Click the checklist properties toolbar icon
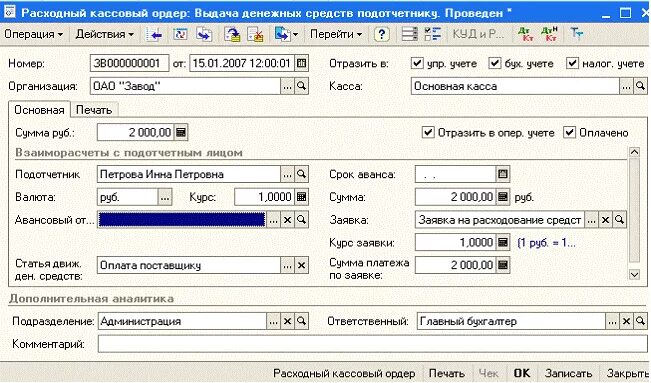This screenshot has width=651, height=383. [x=433, y=34]
